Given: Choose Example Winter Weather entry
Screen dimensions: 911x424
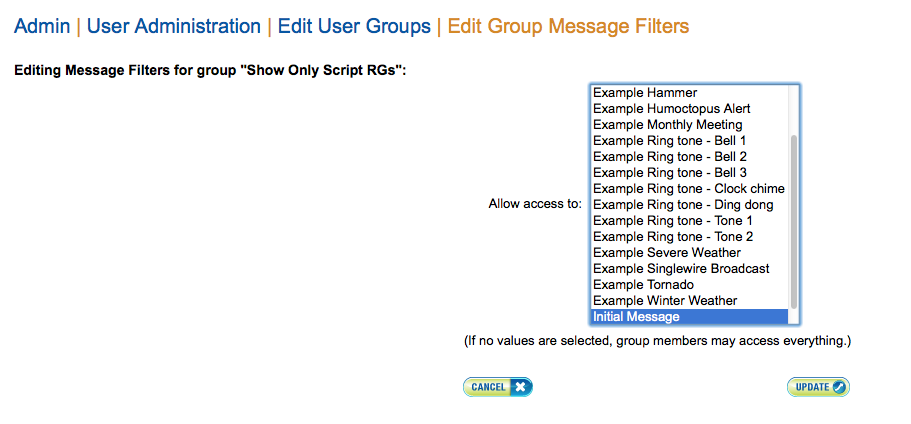Looking at the screenshot, I should point(690,300).
